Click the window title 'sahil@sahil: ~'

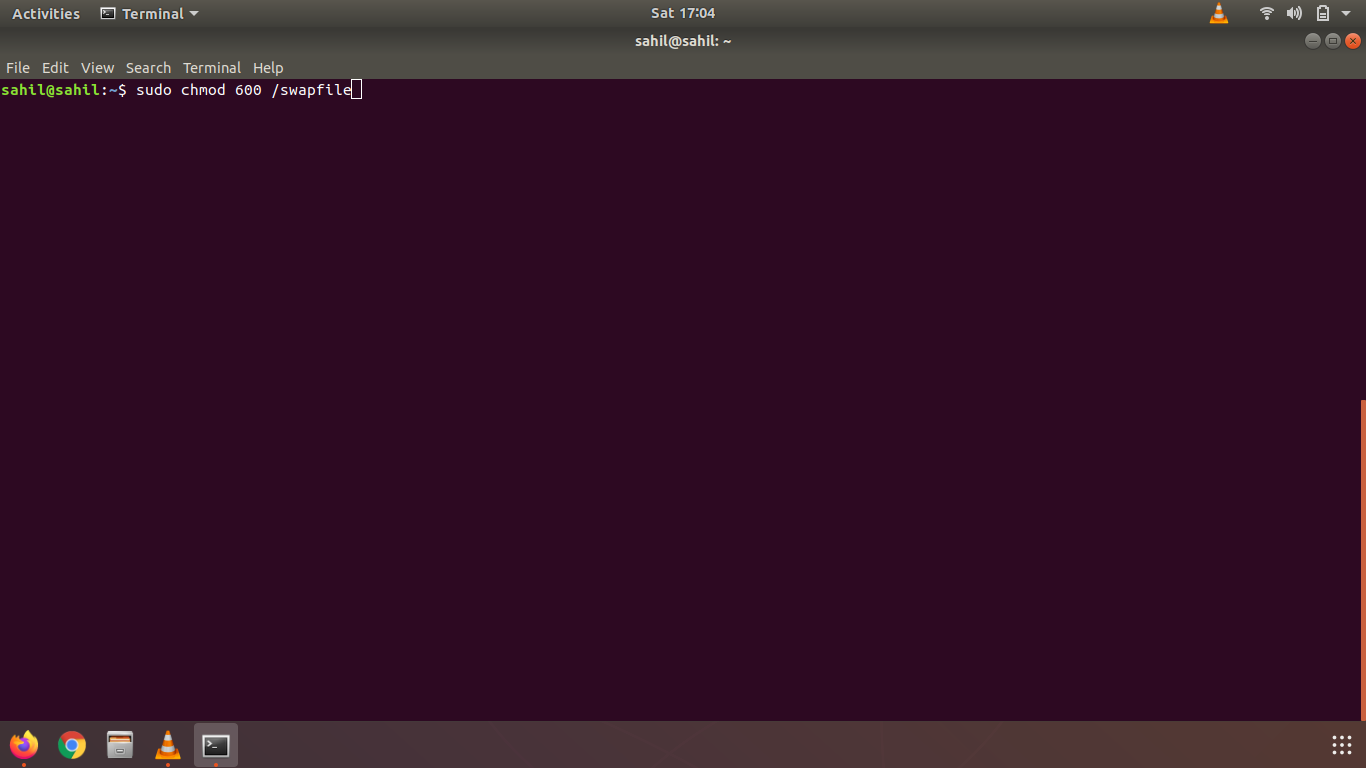(x=683, y=41)
